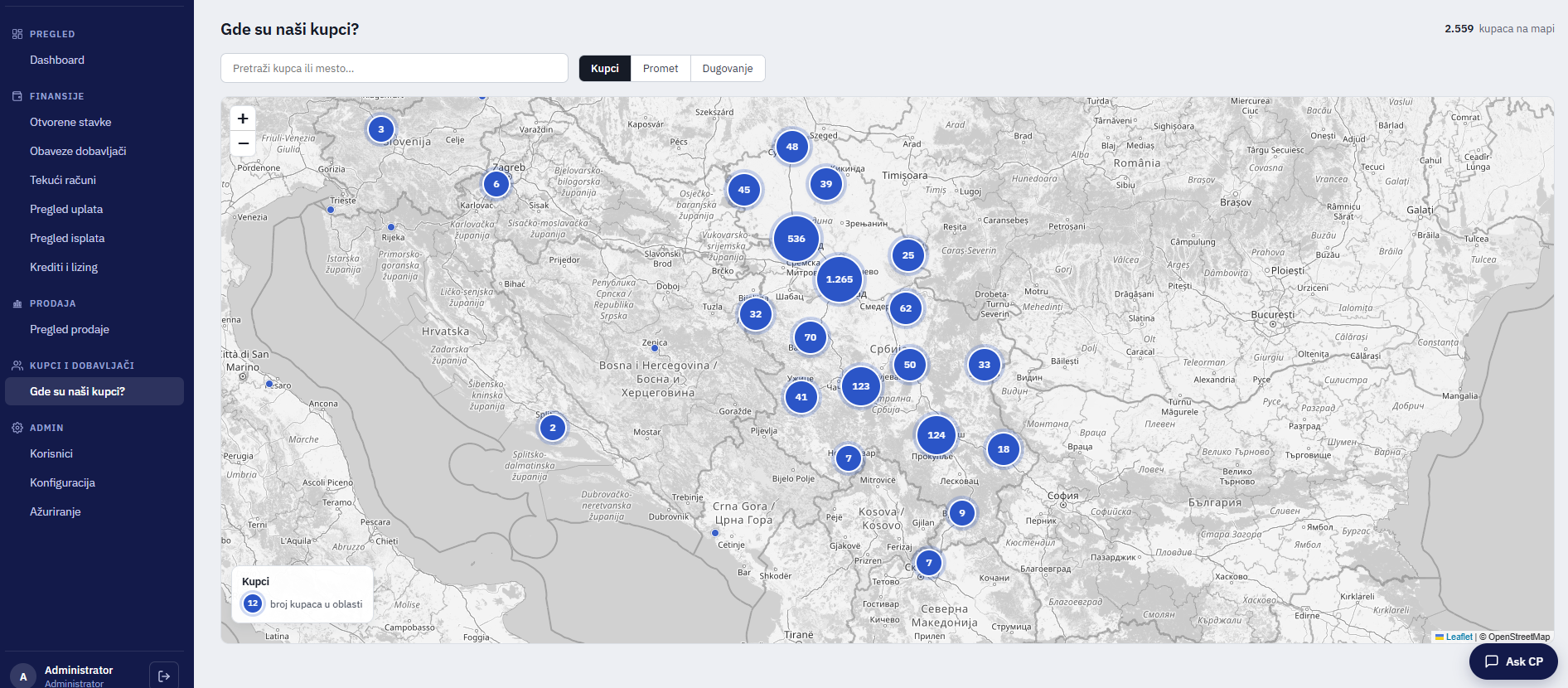The image size is (1568, 688).
Task: Select the cluster marker with 48 customers
Action: tap(792, 147)
